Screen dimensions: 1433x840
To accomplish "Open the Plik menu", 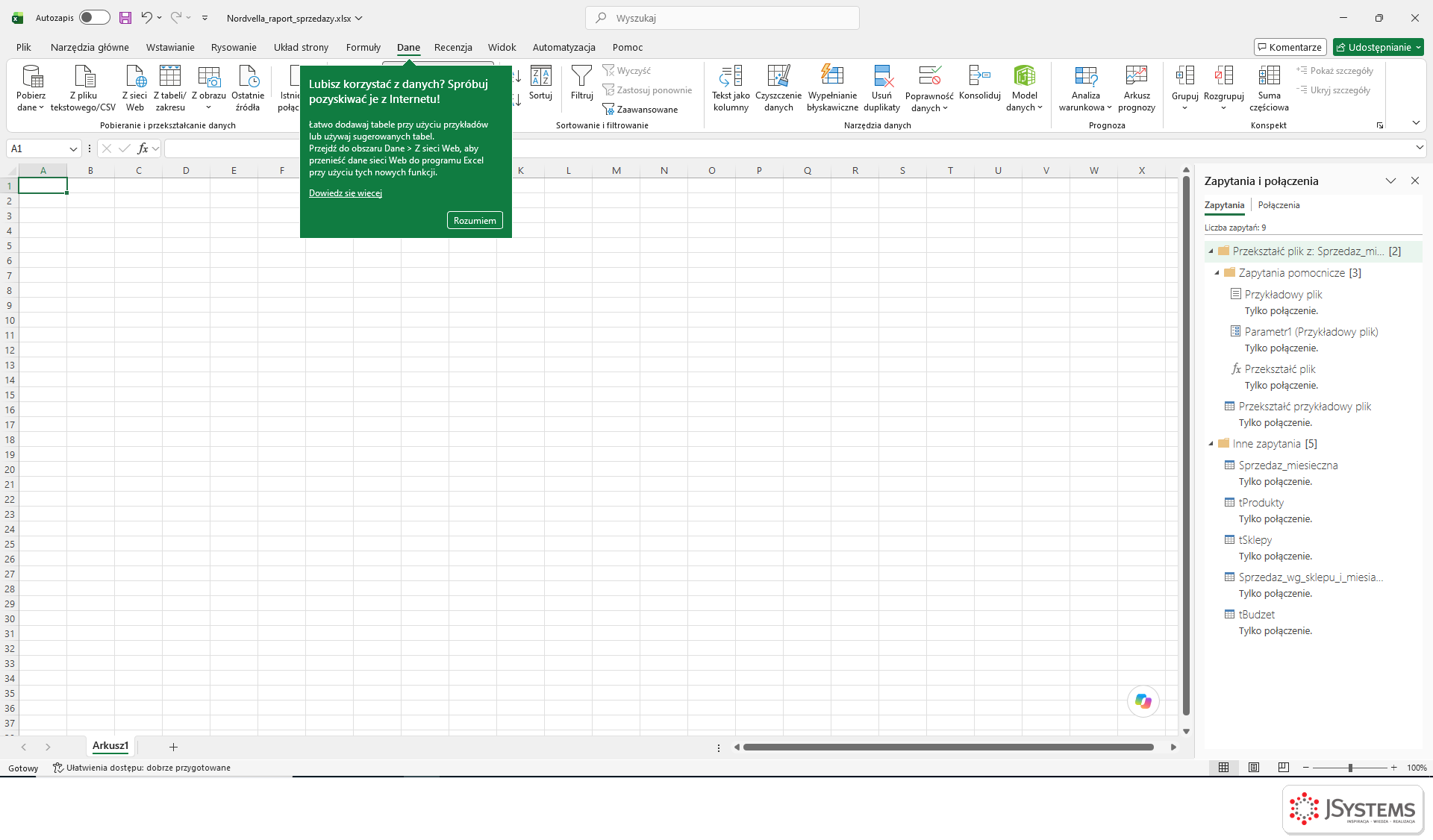I will click(x=24, y=47).
